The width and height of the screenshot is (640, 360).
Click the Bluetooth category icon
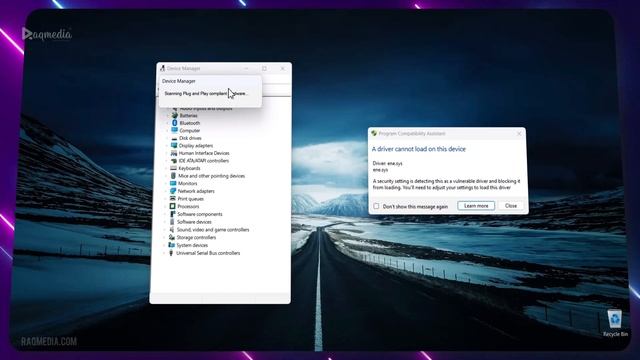(175, 123)
